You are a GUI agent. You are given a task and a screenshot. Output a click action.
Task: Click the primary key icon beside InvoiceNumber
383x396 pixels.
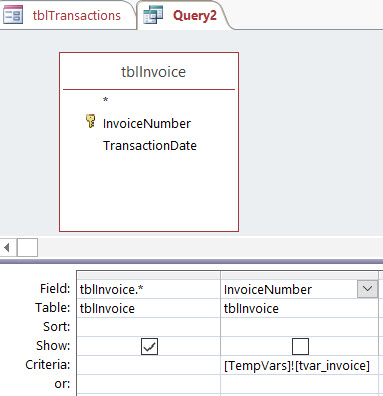90,121
